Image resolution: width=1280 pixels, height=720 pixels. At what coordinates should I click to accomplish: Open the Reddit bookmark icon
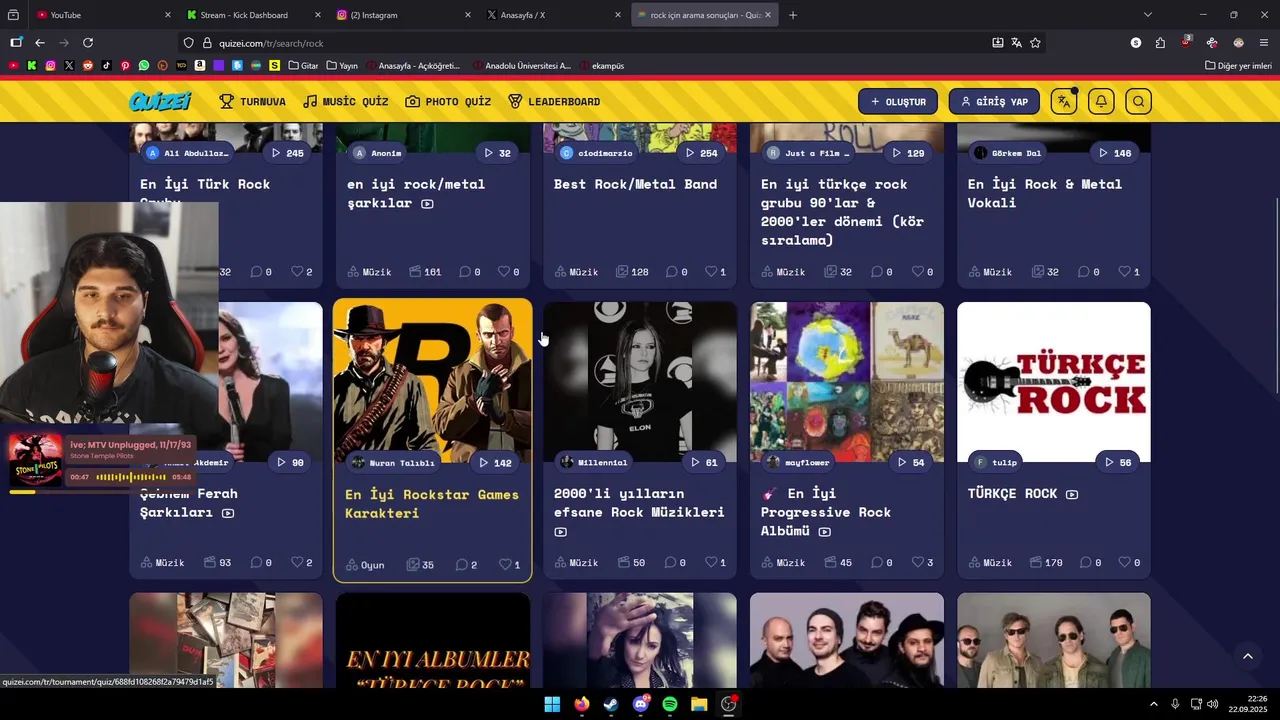88,66
